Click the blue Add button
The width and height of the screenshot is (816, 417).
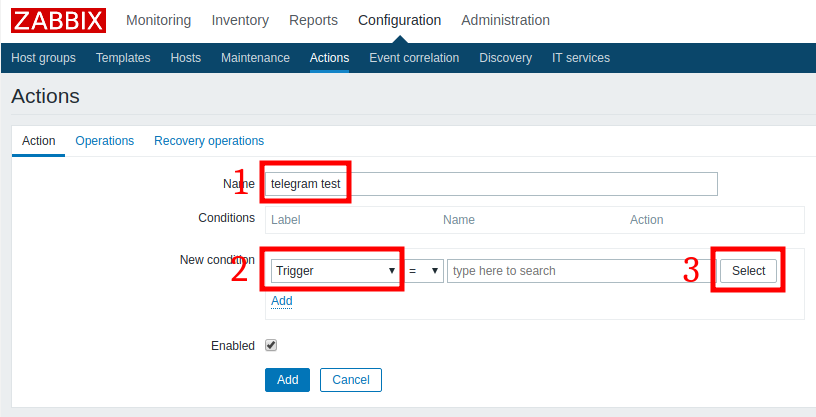point(287,380)
